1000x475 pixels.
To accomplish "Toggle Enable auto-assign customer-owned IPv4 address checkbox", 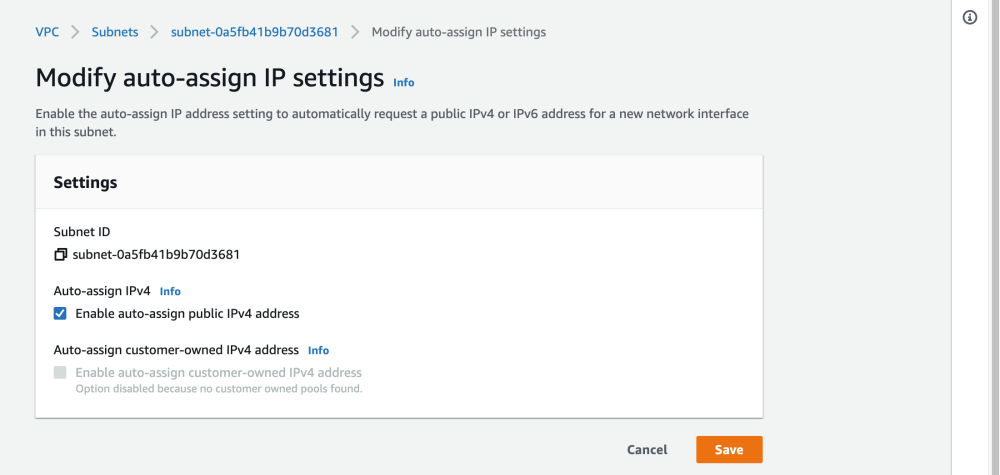I will tap(61, 373).
